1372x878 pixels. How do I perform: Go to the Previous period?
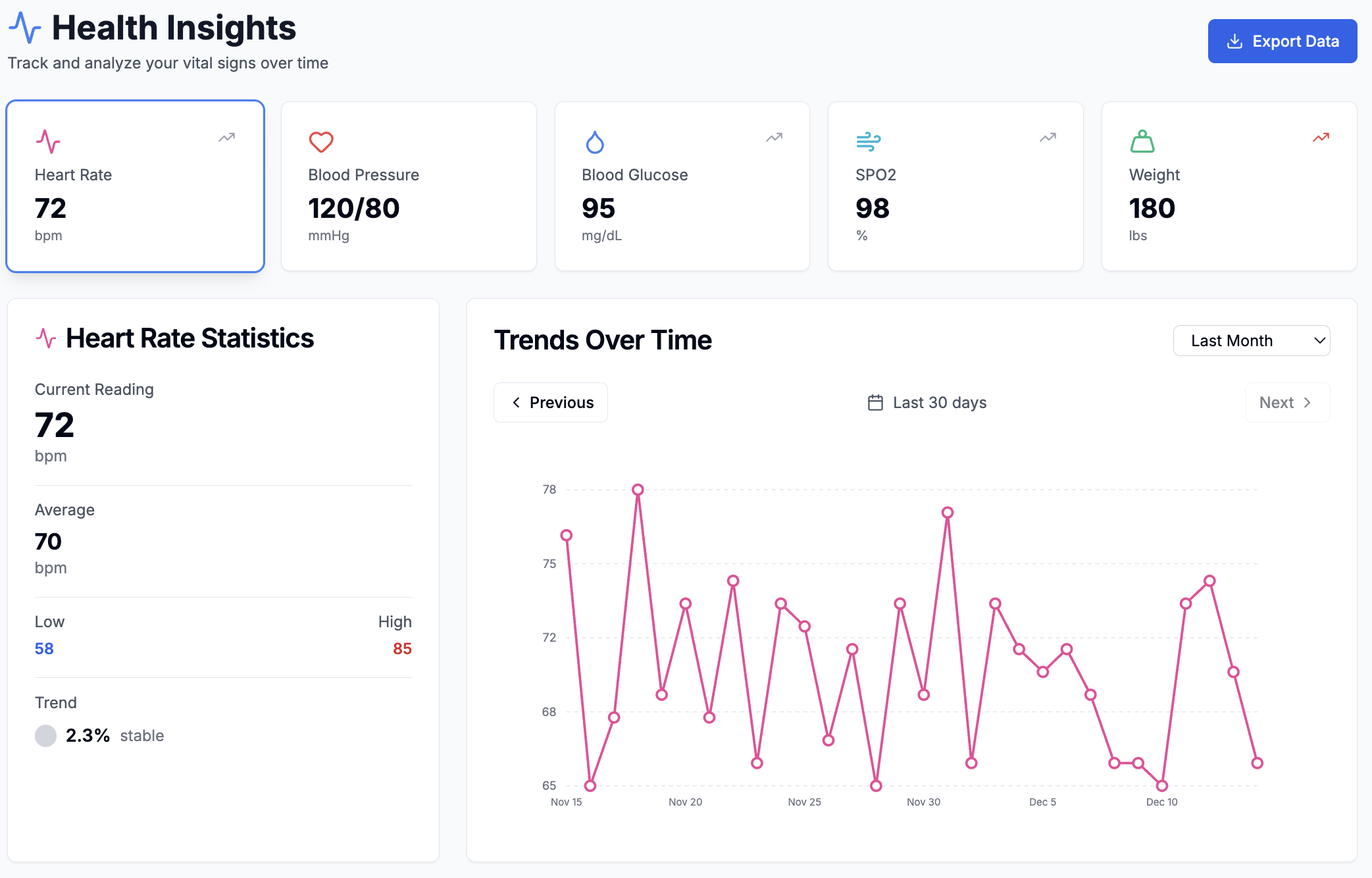(x=551, y=402)
